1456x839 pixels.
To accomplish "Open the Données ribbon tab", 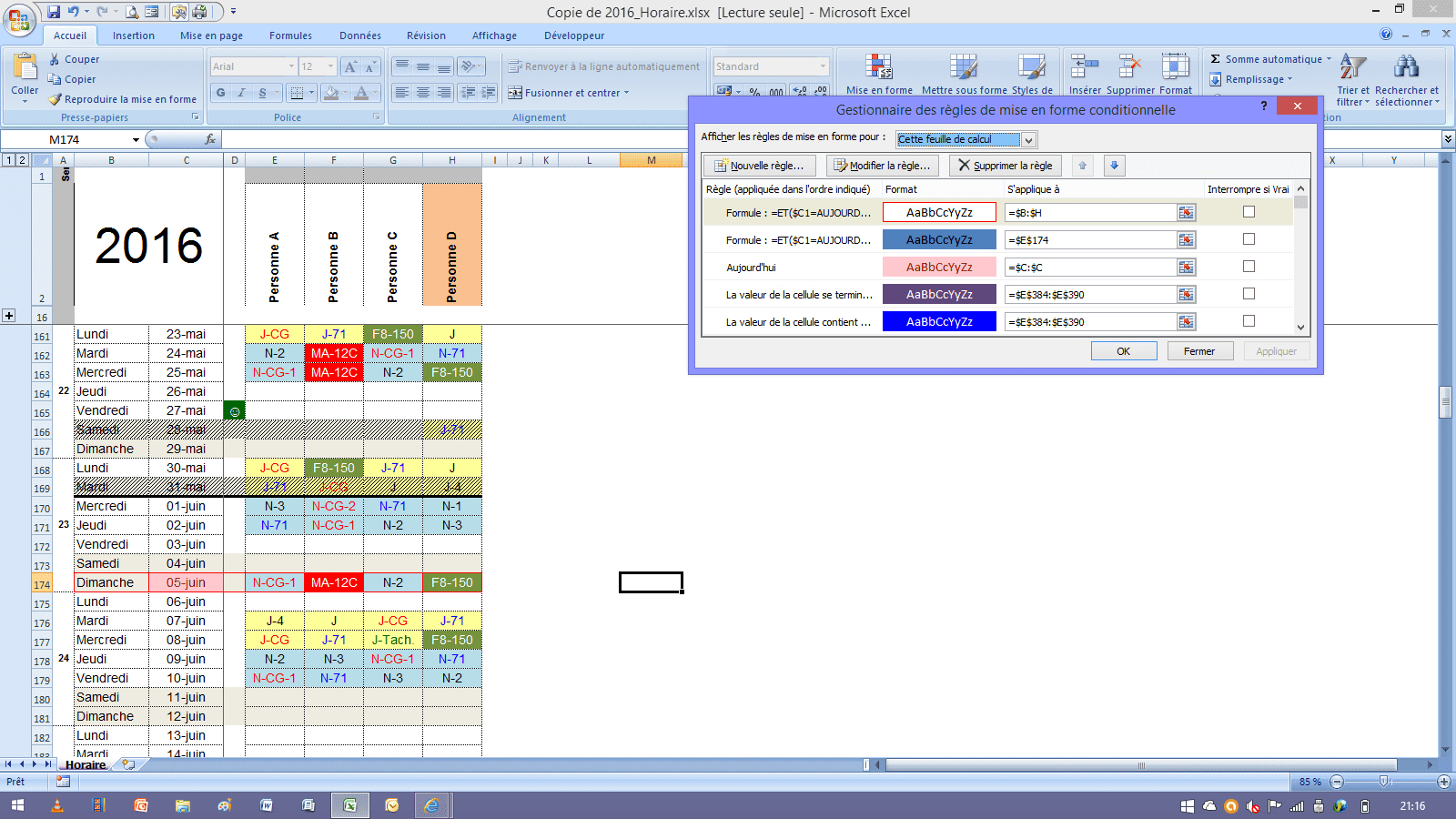I will (x=360, y=35).
